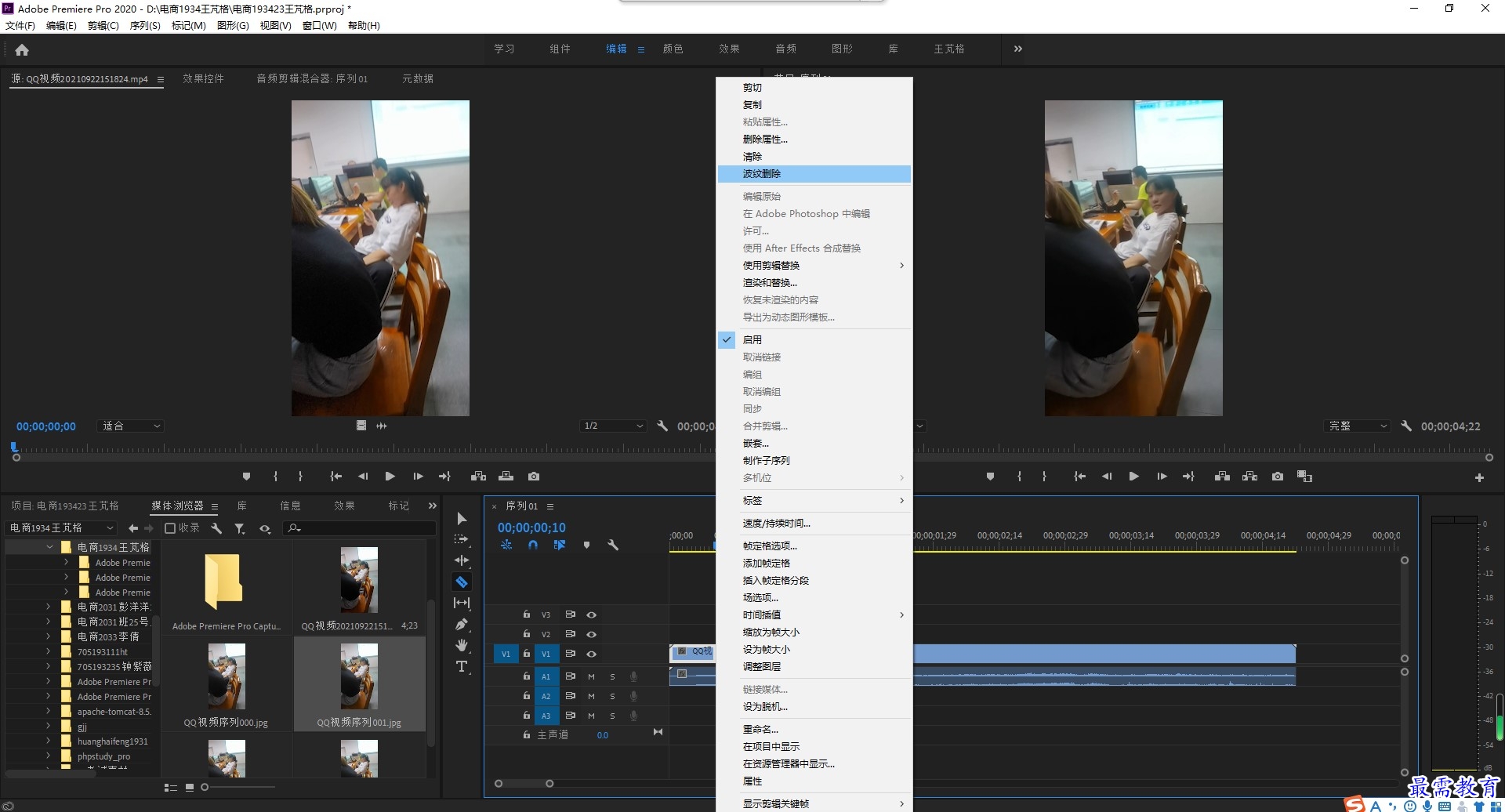
Task: Open source monitor zoom 适合 dropdown
Action: coord(132,426)
